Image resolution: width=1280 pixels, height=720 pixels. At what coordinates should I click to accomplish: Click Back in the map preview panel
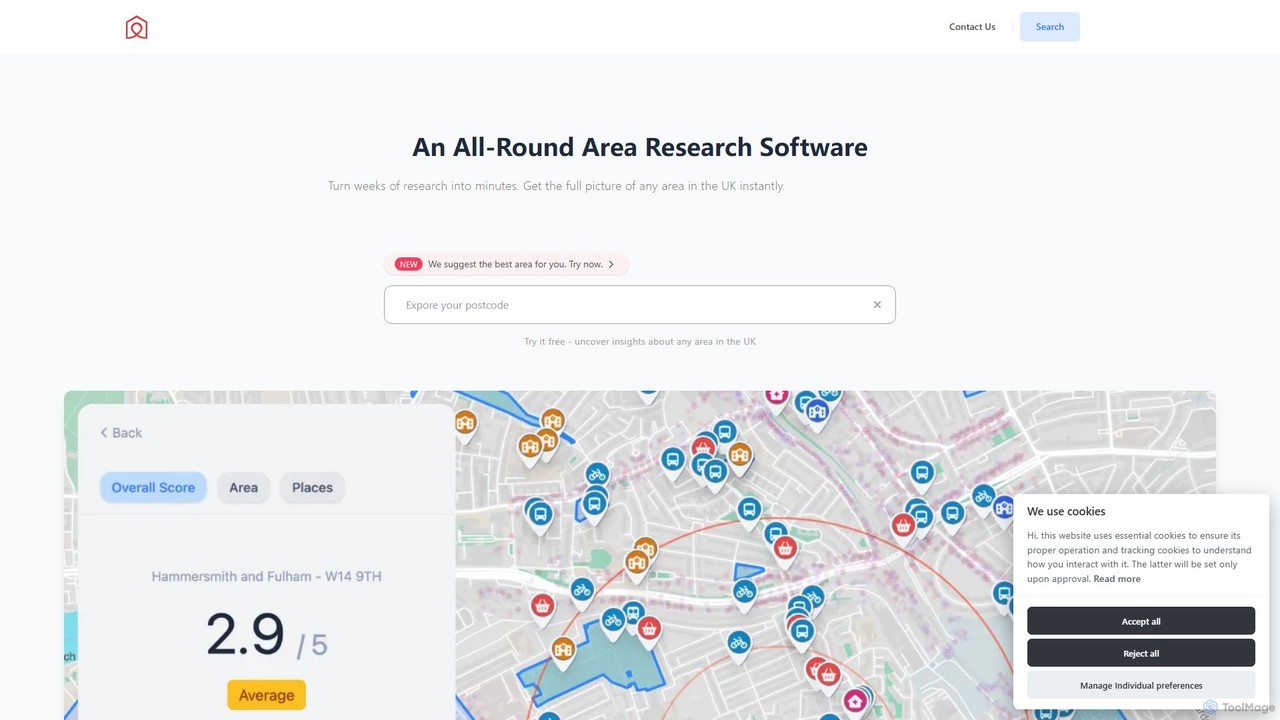[121, 433]
